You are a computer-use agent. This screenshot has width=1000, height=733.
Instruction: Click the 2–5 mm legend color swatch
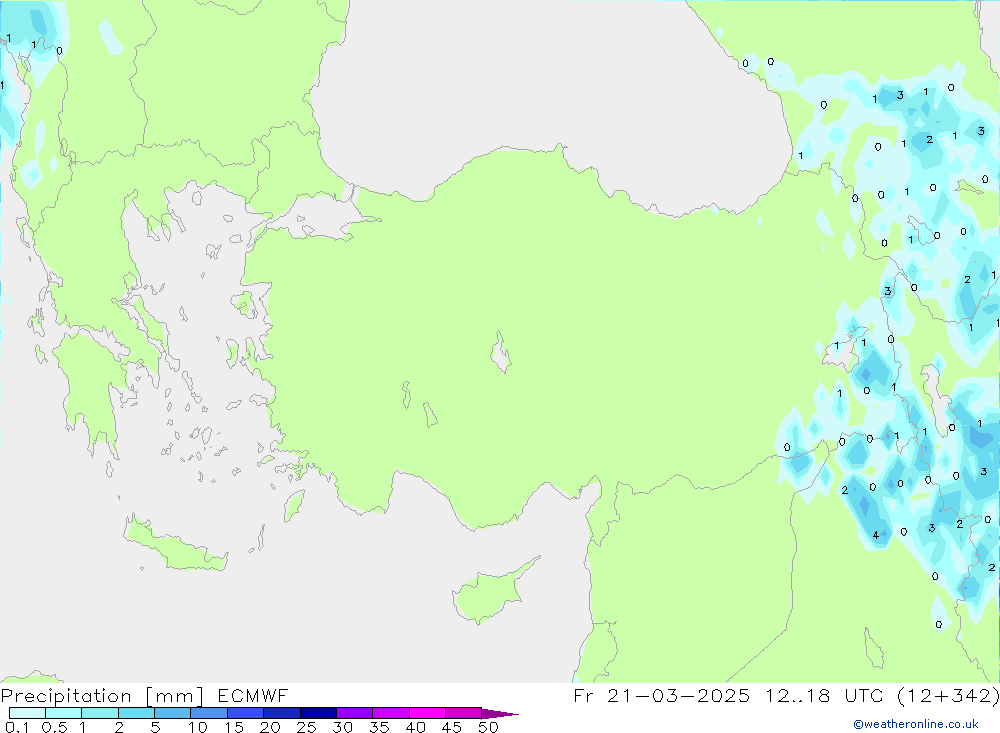point(136,713)
